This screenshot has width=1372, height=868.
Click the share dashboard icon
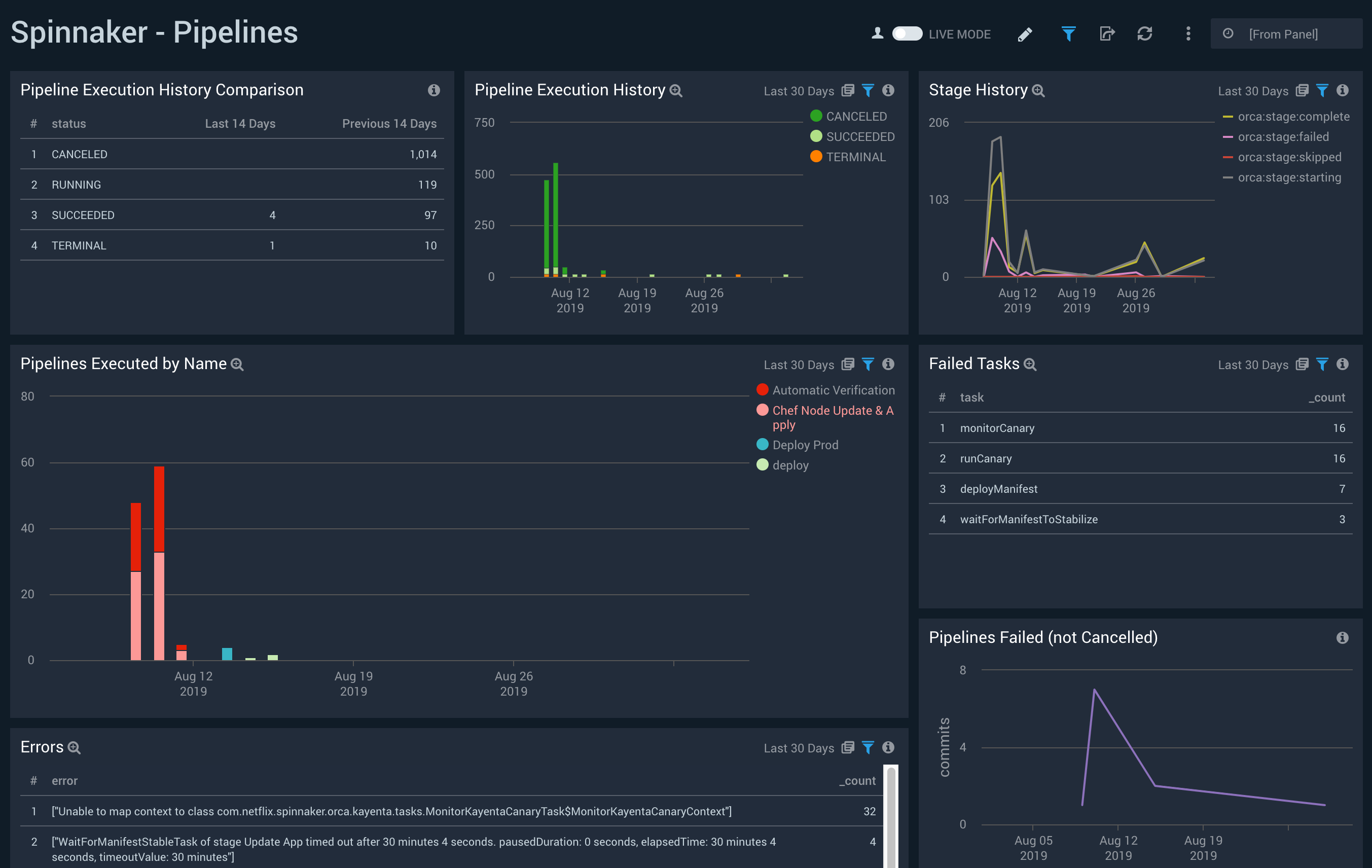click(1106, 34)
